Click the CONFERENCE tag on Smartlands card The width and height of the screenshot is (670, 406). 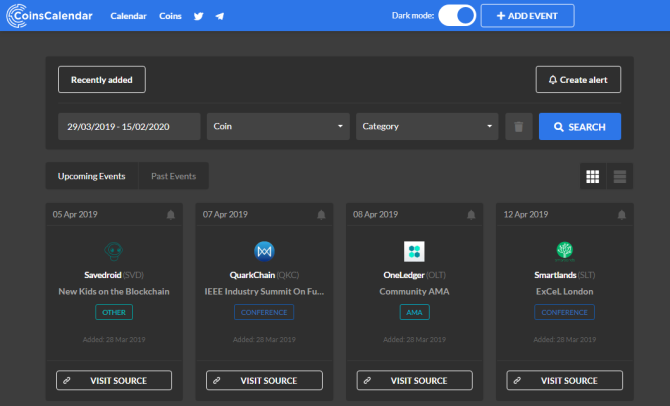coord(564,312)
